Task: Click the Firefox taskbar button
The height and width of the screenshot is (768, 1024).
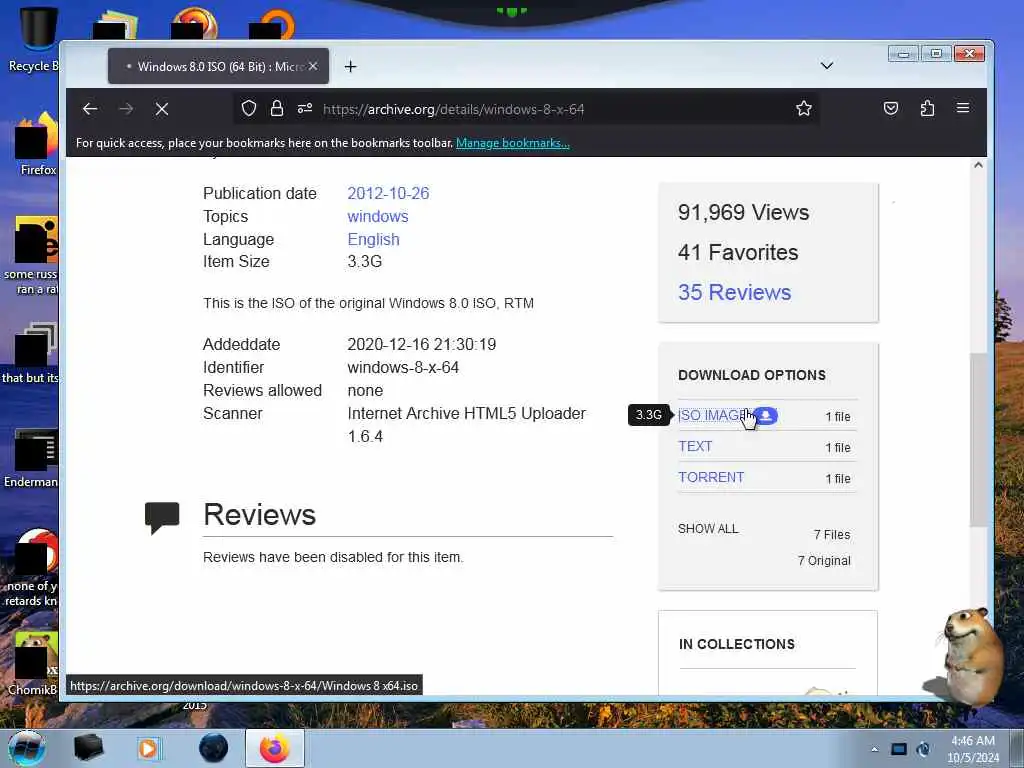Action: click(274, 748)
